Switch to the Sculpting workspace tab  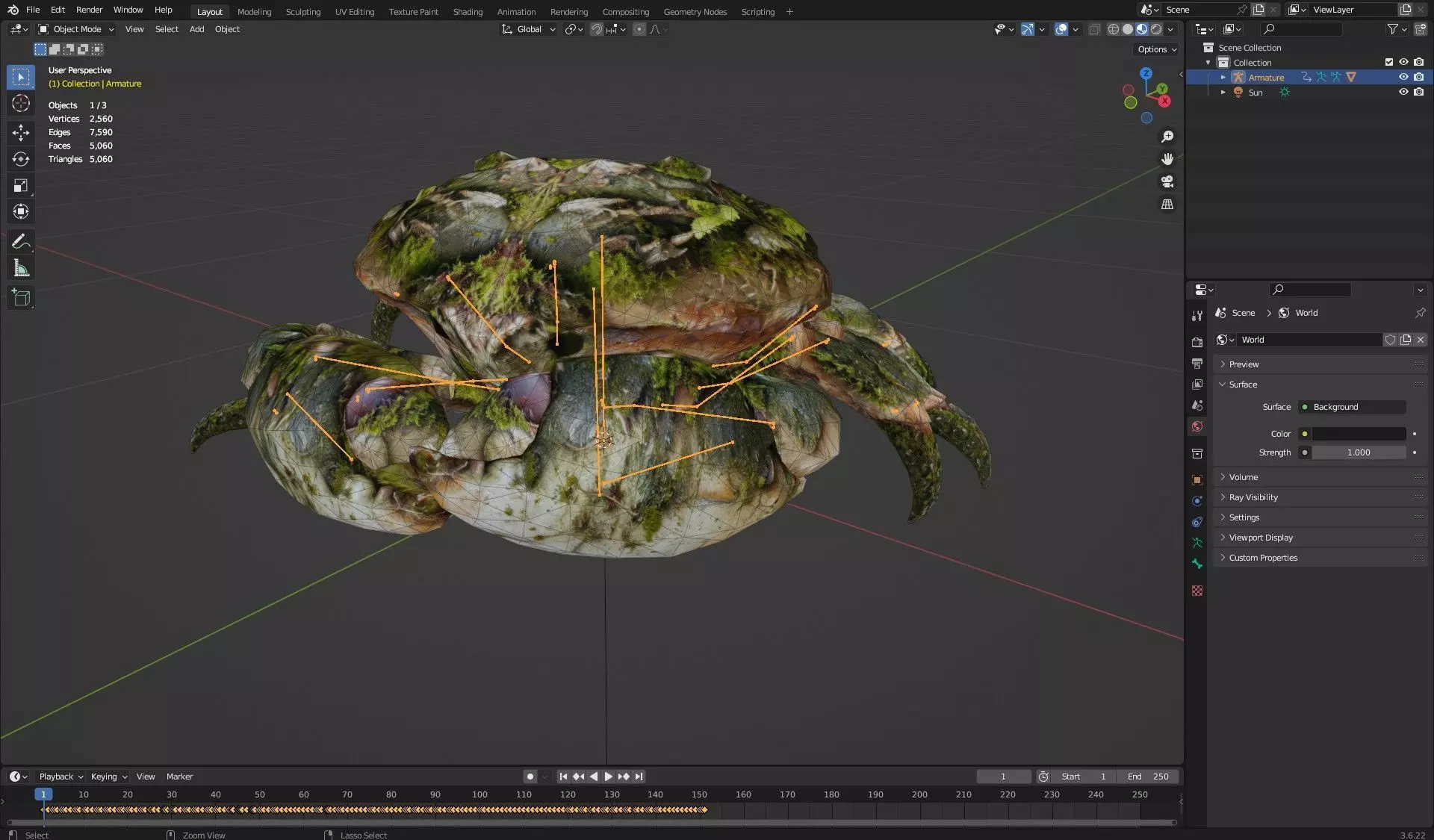coord(303,11)
